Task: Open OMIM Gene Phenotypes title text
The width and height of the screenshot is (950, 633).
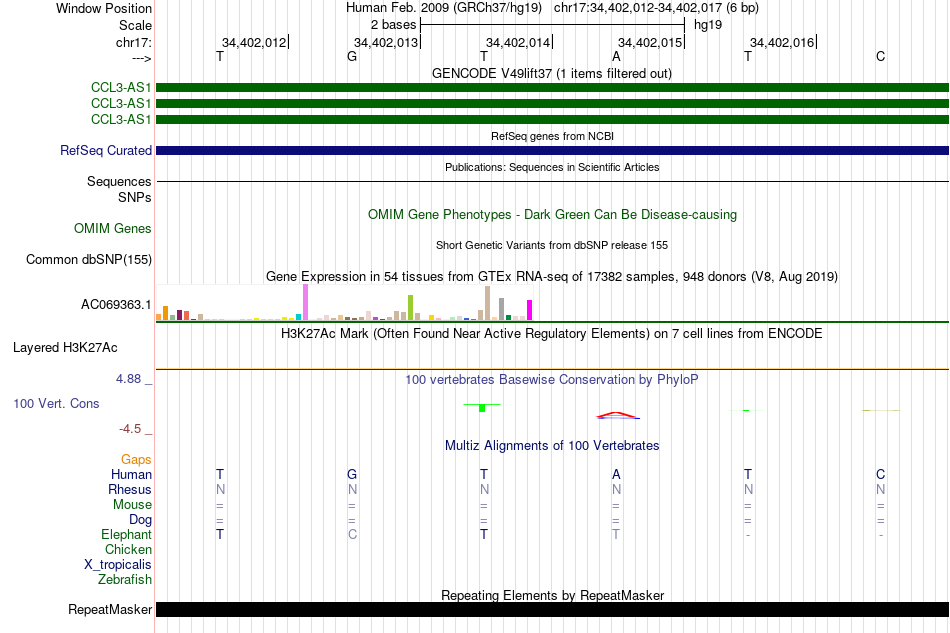Action: point(553,214)
